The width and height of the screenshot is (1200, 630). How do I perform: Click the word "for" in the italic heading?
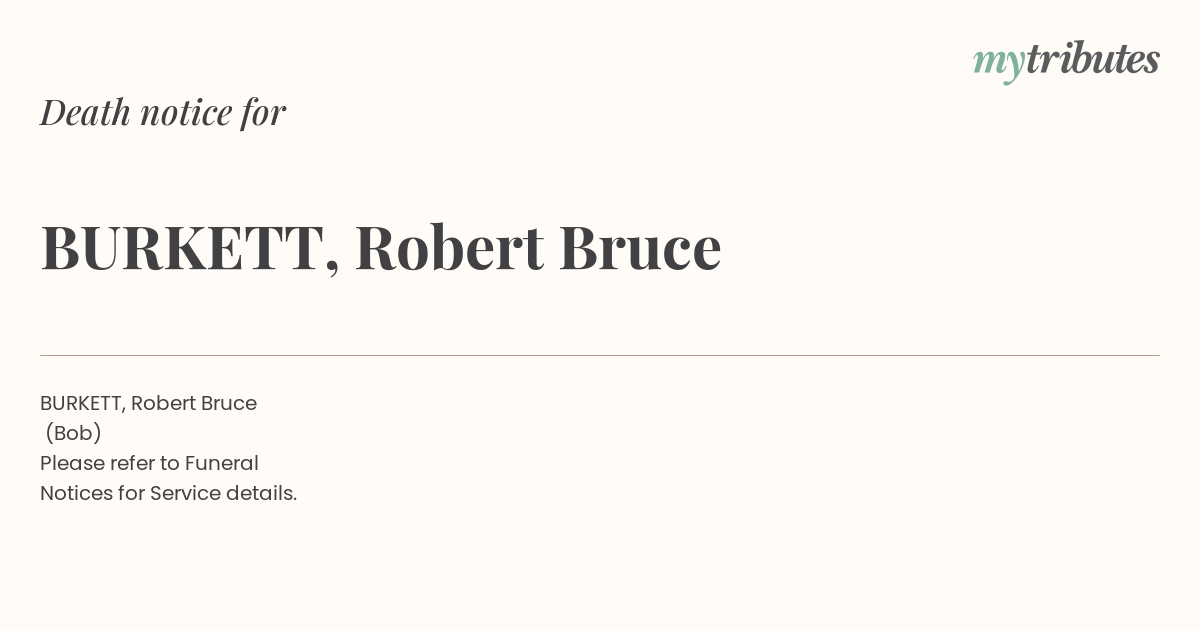click(x=264, y=112)
